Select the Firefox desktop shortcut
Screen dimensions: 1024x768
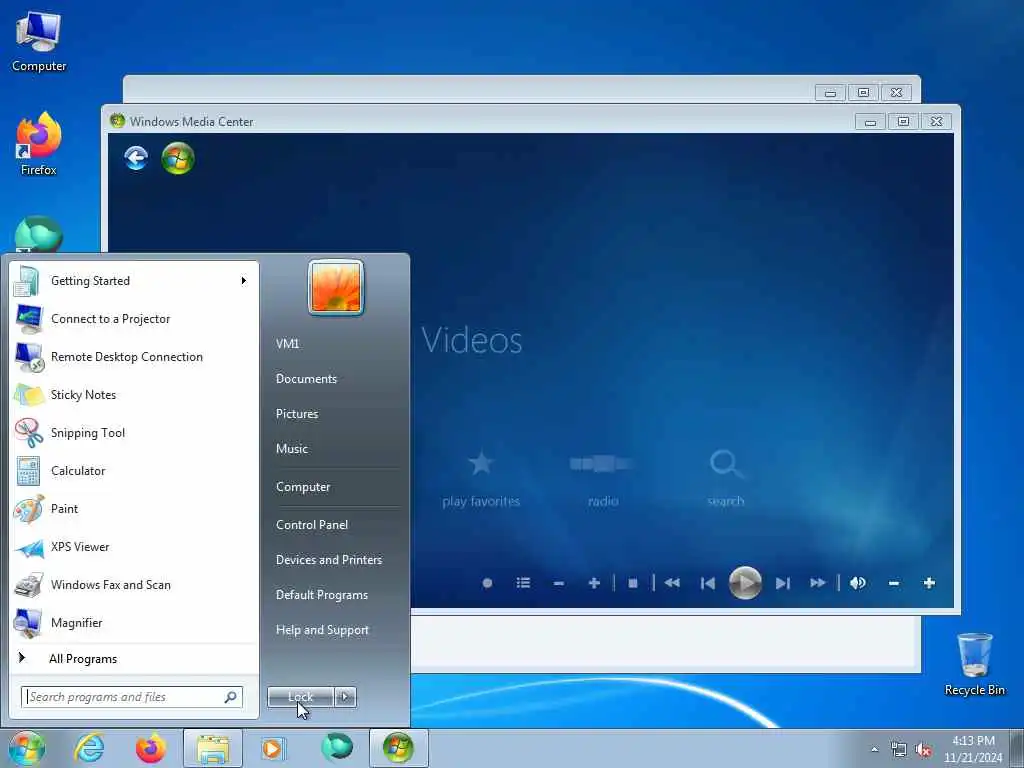coord(39,144)
